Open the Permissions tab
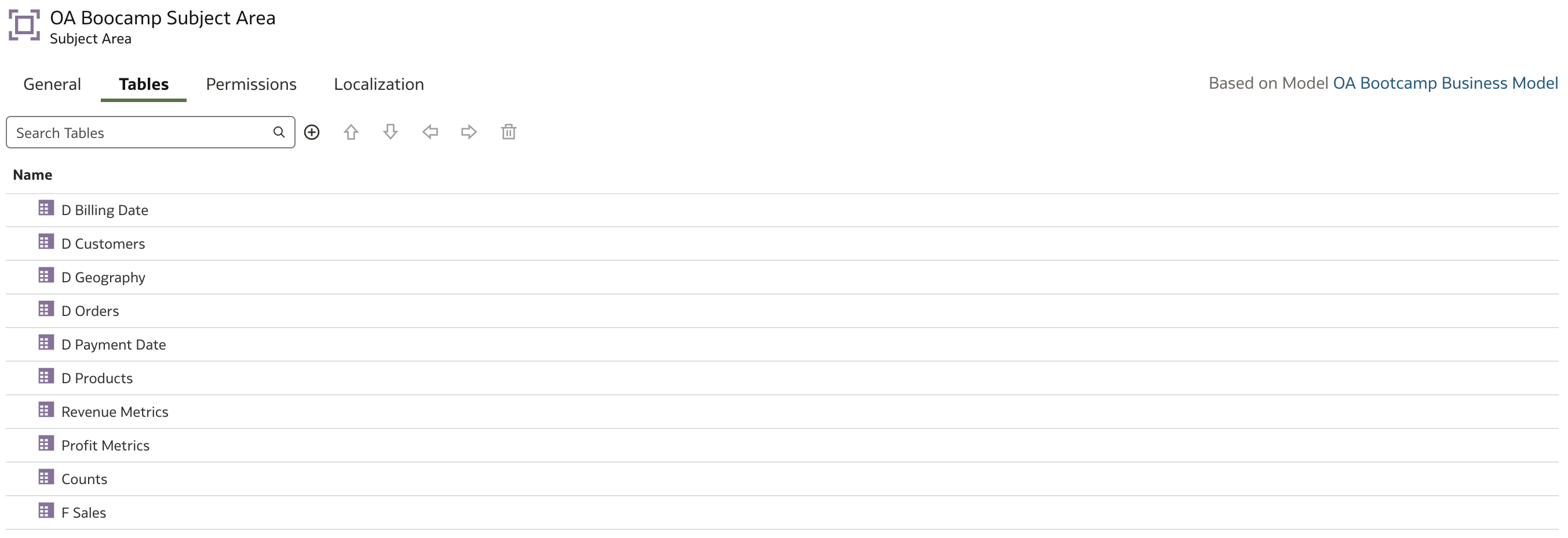The height and width of the screenshot is (538, 1568). pyautogui.click(x=251, y=84)
